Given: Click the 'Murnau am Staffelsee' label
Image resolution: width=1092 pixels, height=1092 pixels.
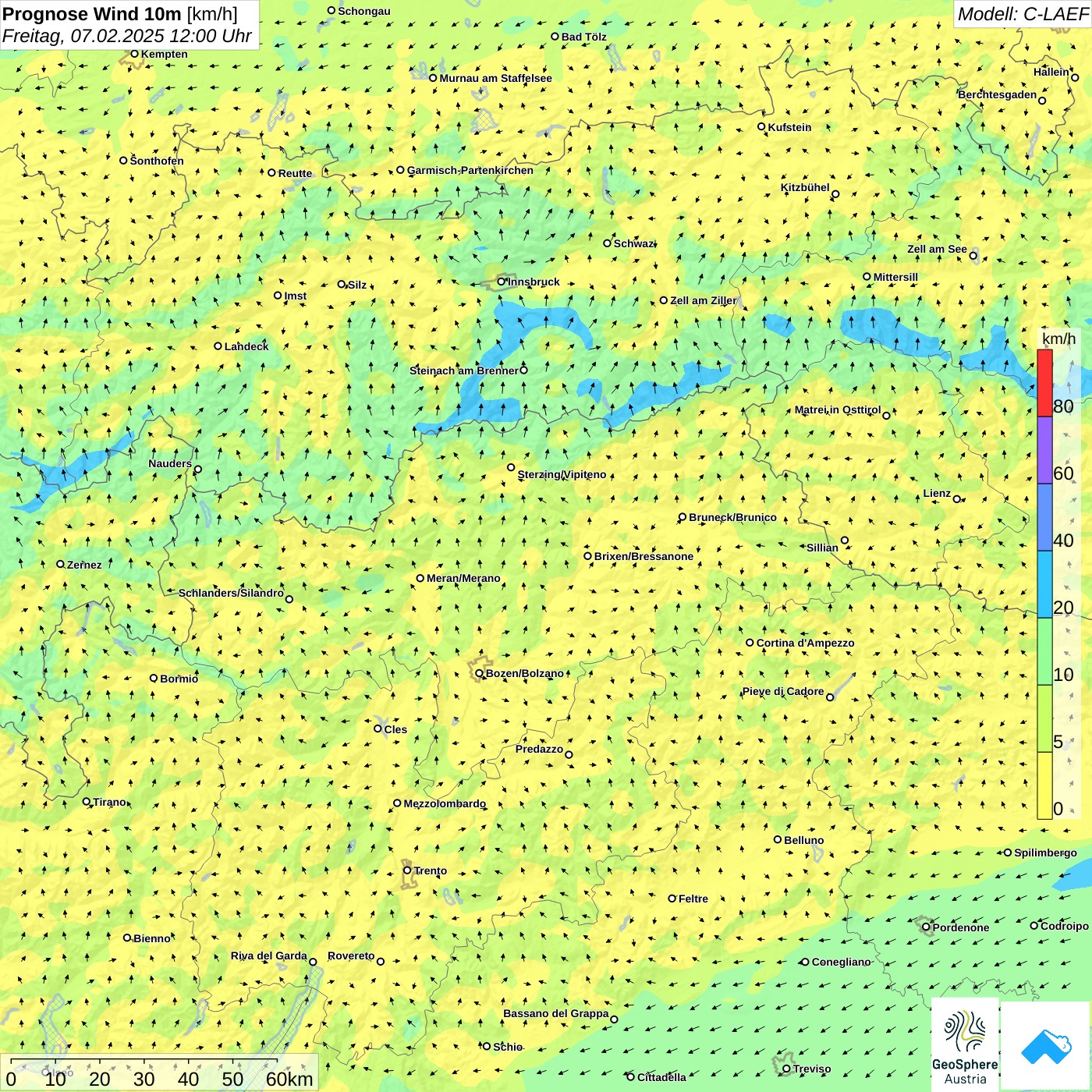Looking at the screenshot, I should point(495,78).
